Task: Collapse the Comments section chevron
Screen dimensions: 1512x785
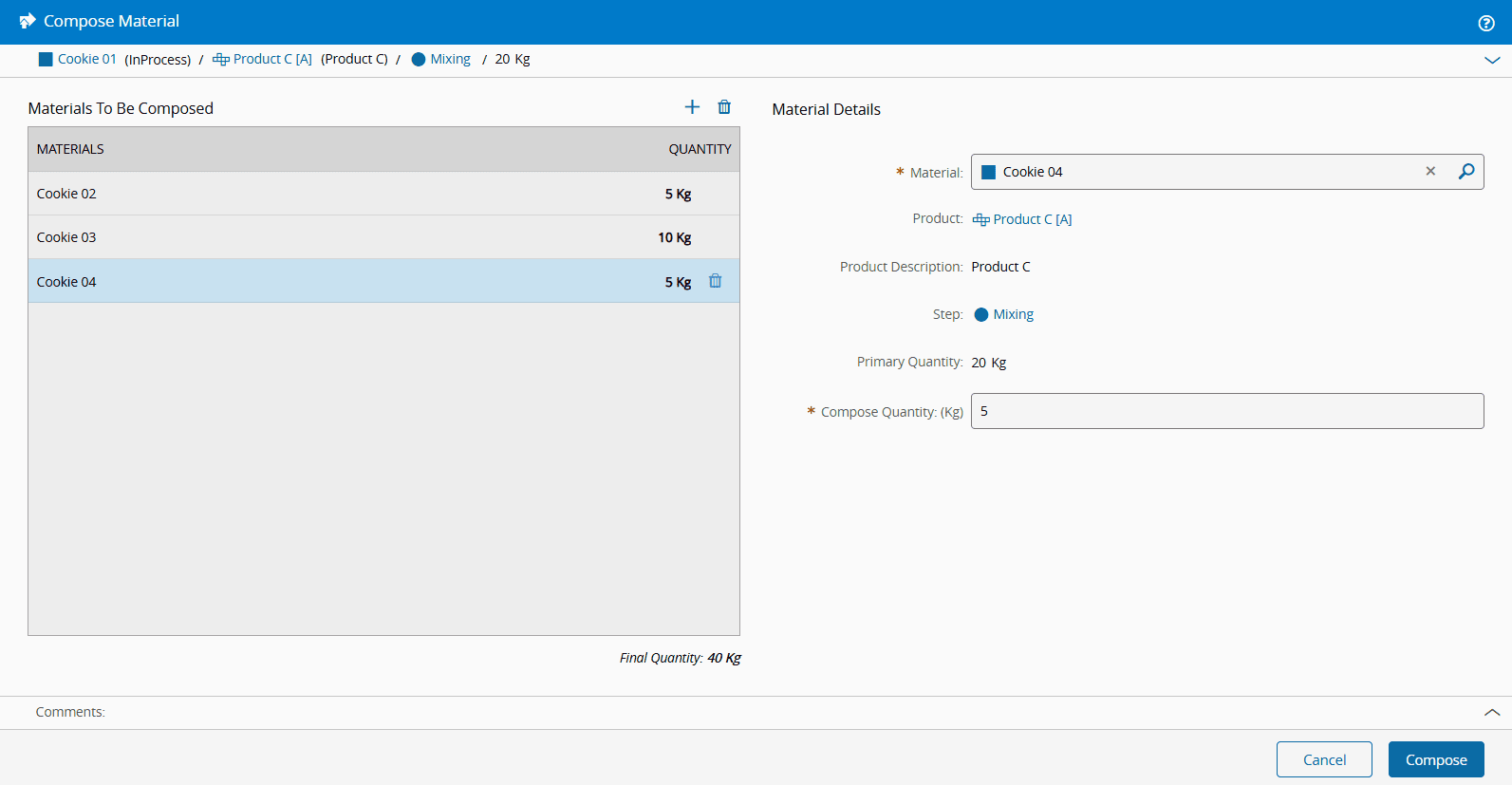Action: pos(1492,712)
